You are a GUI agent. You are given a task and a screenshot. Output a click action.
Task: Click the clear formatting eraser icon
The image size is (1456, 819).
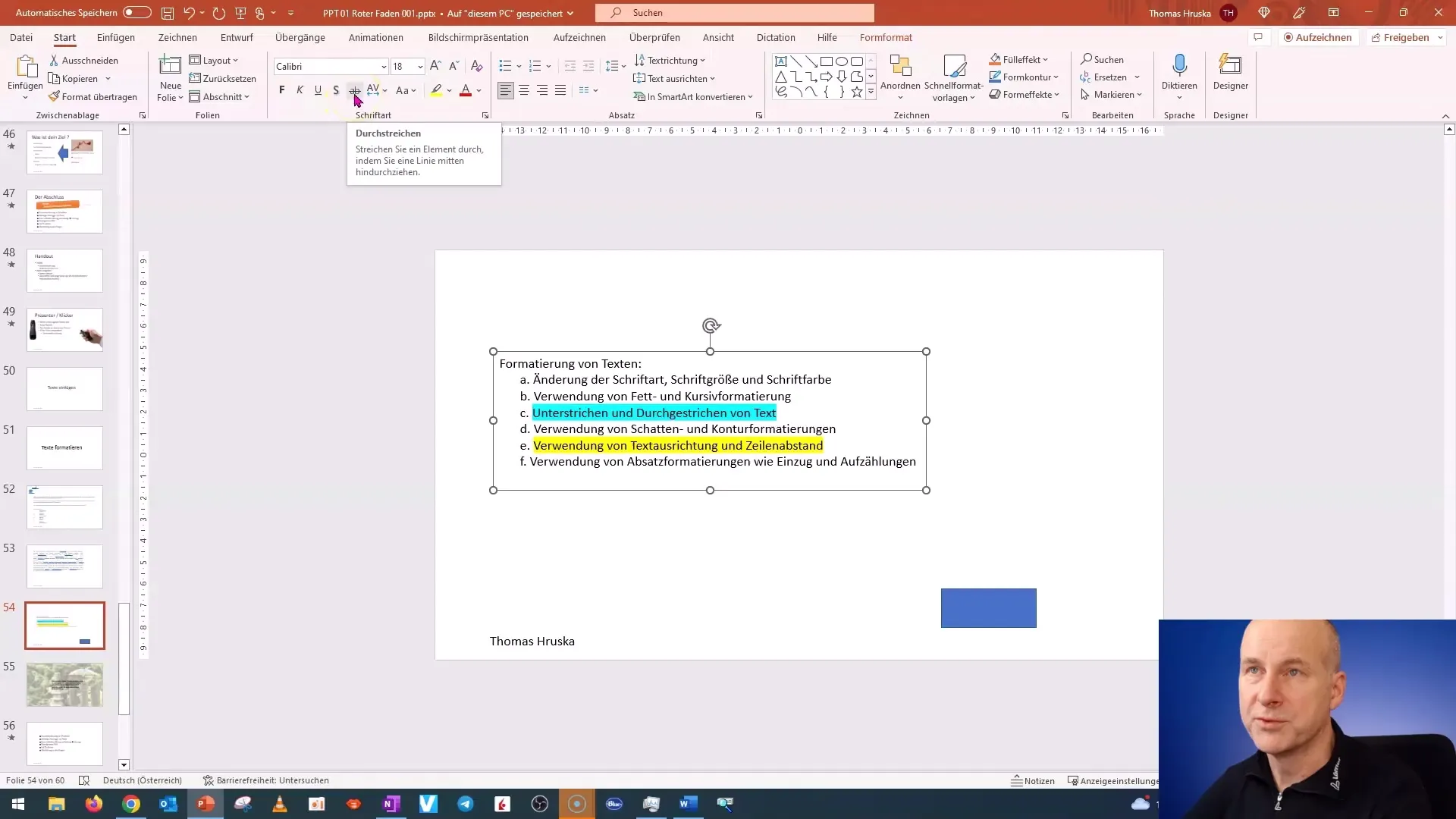(477, 66)
